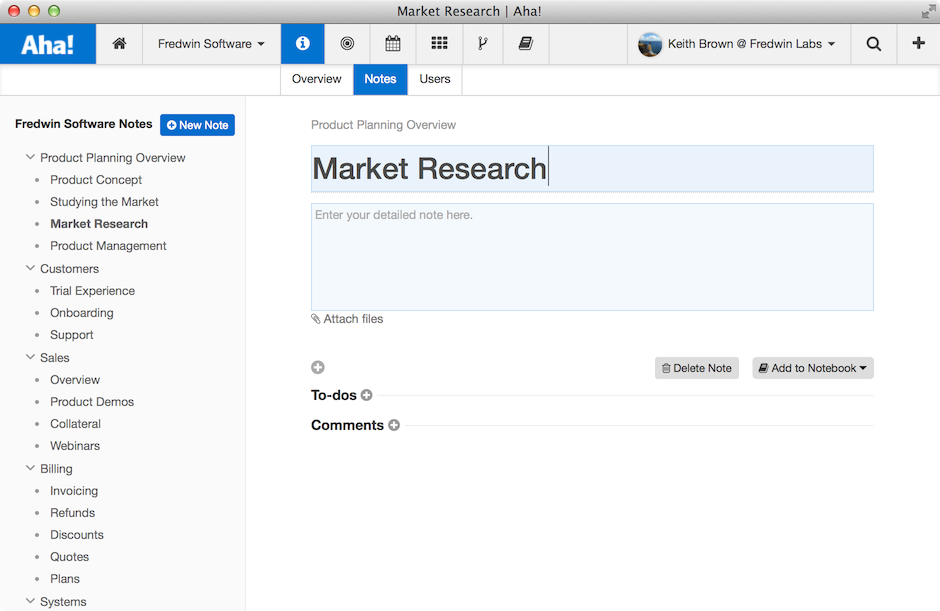The image size is (940, 611).
Task: Click the plus icon in the navigation bar
Action: click(918, 43)
